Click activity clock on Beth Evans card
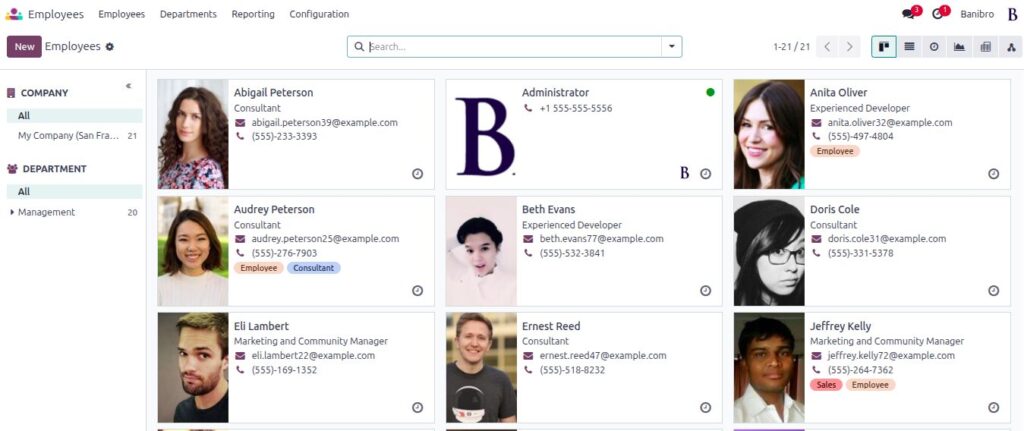 pos(705,291)
